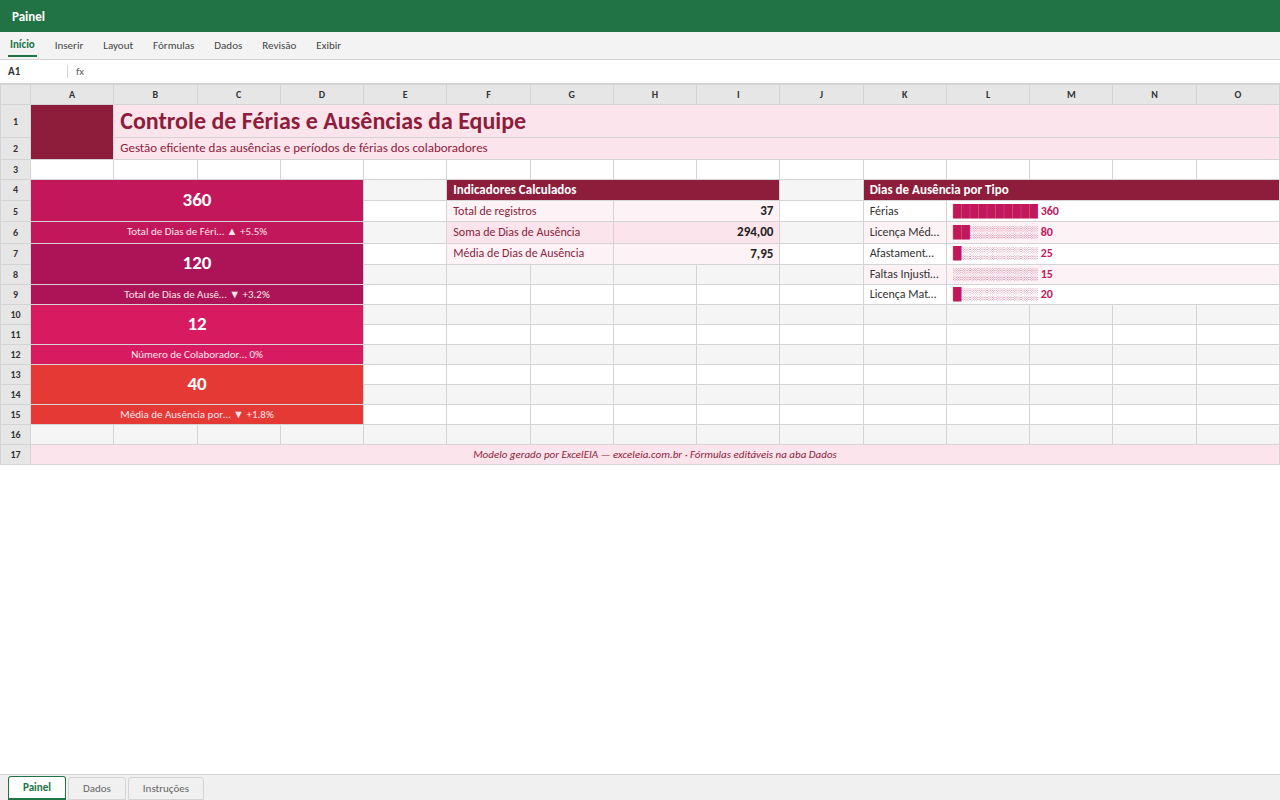The width and height of the screenshot is (1280, 800).
Task: Select the dark maroon logo cell A1
Action: tap(72, 132)
